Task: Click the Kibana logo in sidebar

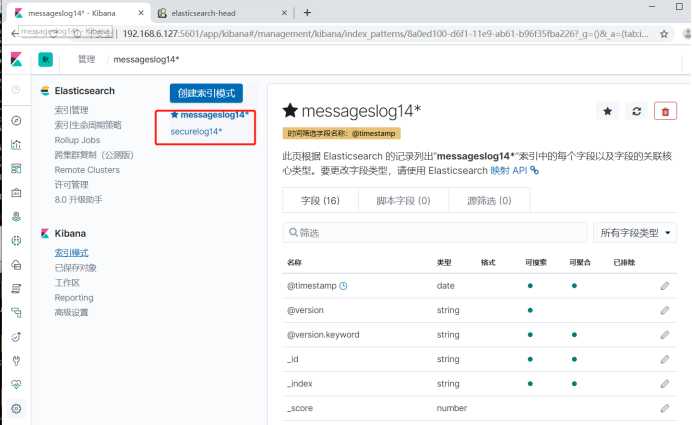Action: coord(16,59)
